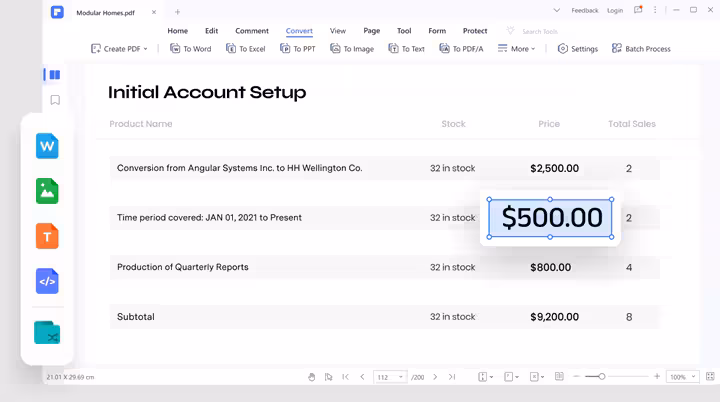Click the Production of Quarterly Reports row text
Screen dimensions: 720x402
point(183,267)
